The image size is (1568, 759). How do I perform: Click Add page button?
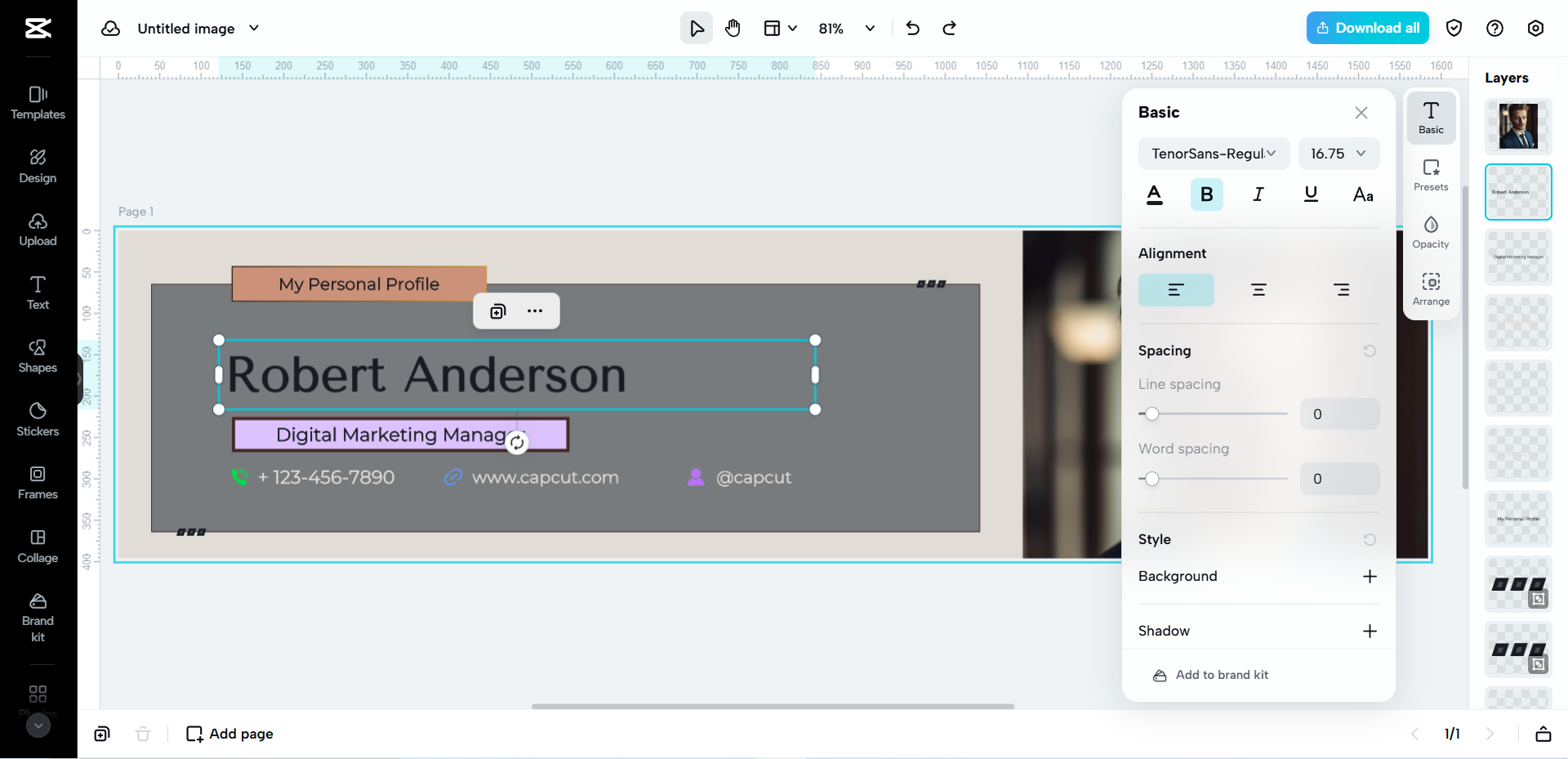click(229, 734)
